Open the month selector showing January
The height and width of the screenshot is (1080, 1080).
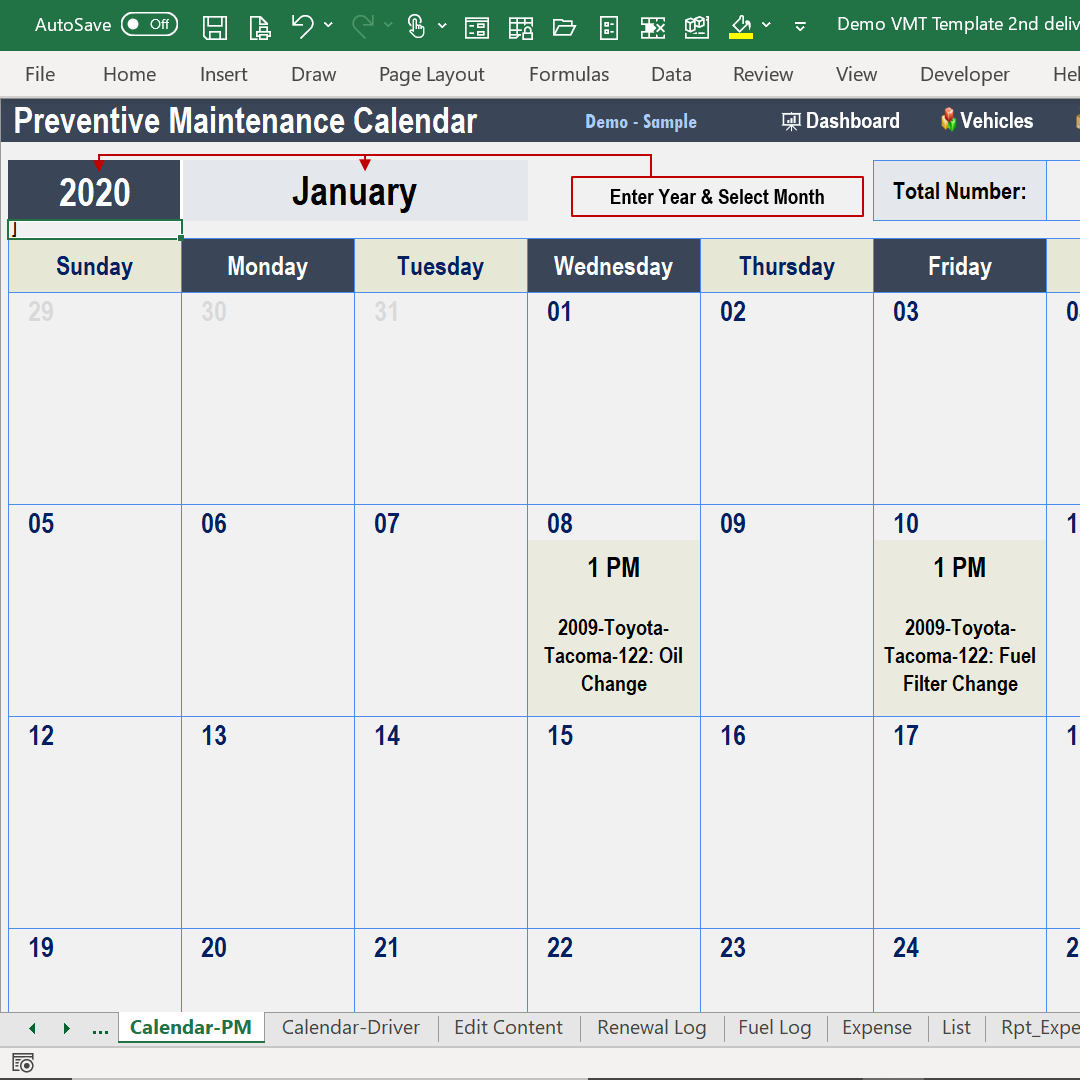coord(355,190)
